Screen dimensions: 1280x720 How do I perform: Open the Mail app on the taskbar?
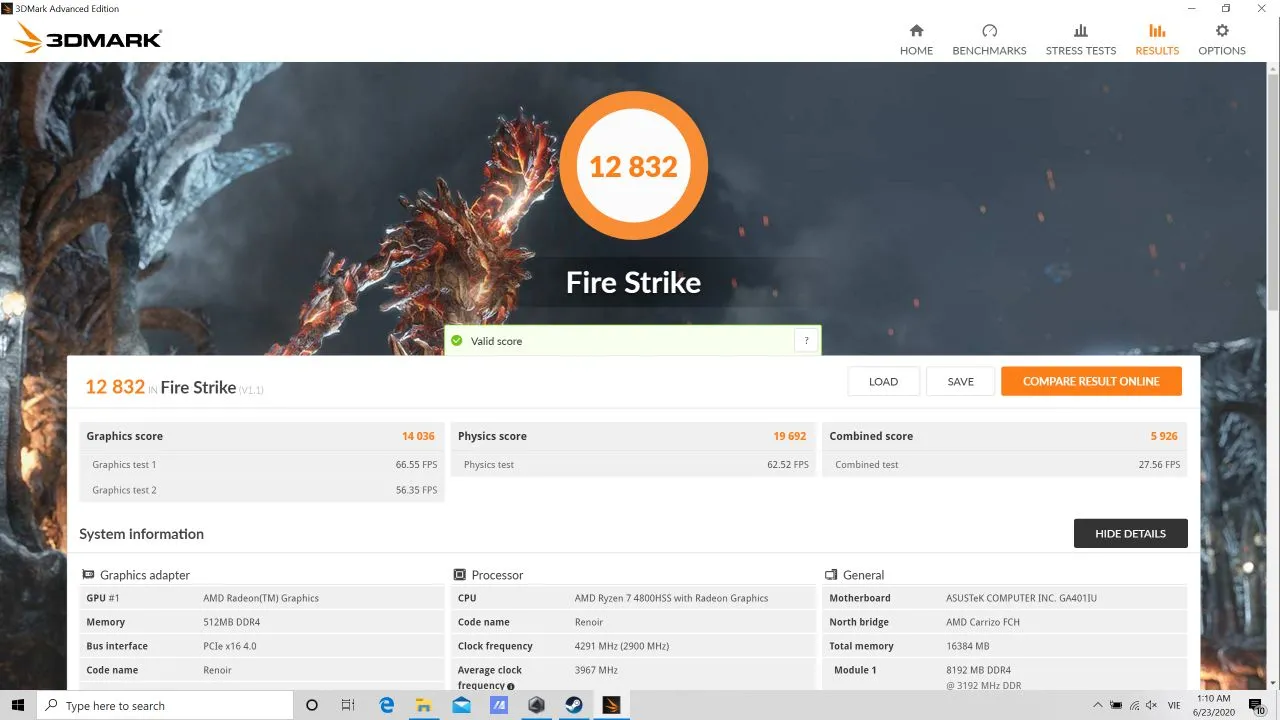[x=461, y=705]
